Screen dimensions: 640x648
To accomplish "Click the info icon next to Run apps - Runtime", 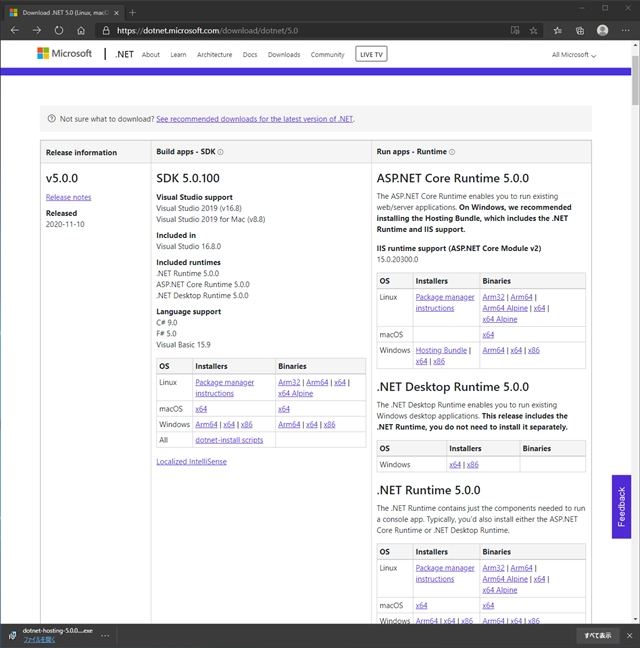I will (x=452, y=152).
